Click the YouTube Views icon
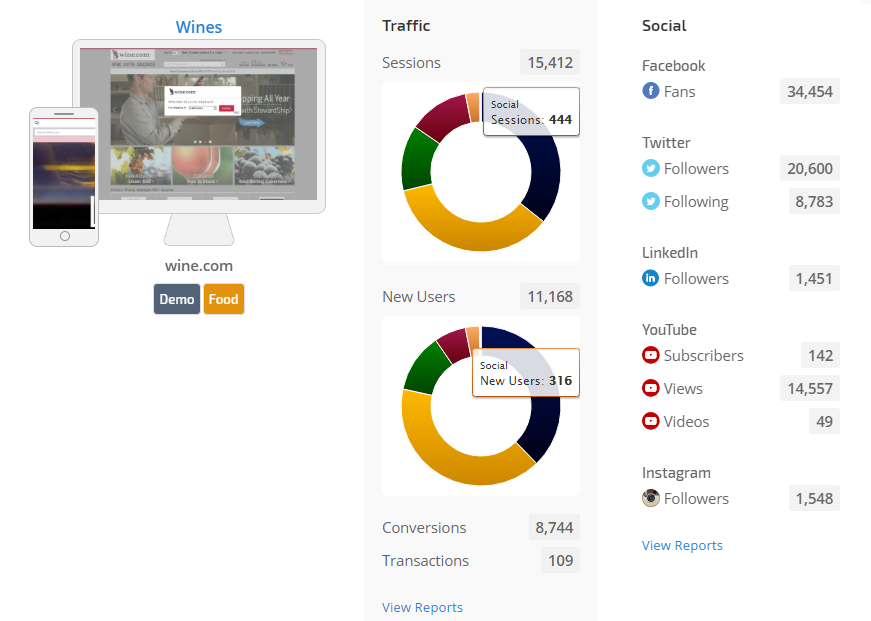This screenshot has height=621, width=871. click(651, 389)
